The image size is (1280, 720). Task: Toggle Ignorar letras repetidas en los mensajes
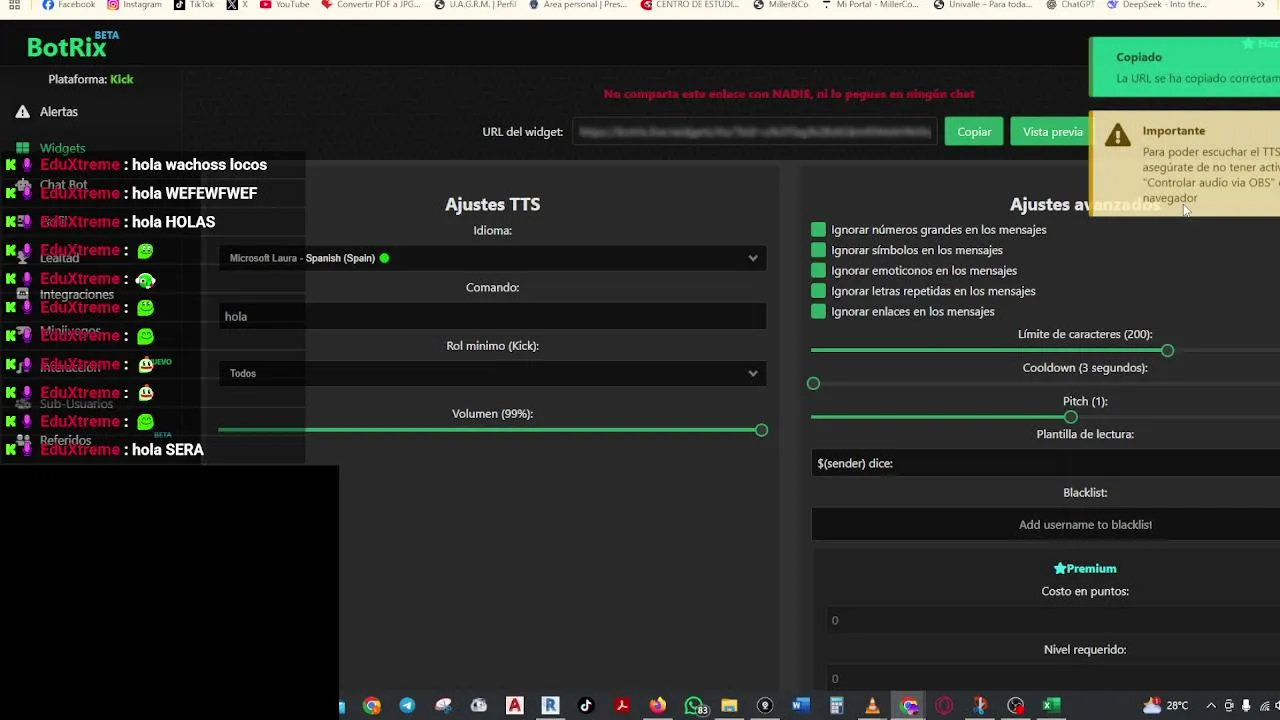click(x=818, y=291)
